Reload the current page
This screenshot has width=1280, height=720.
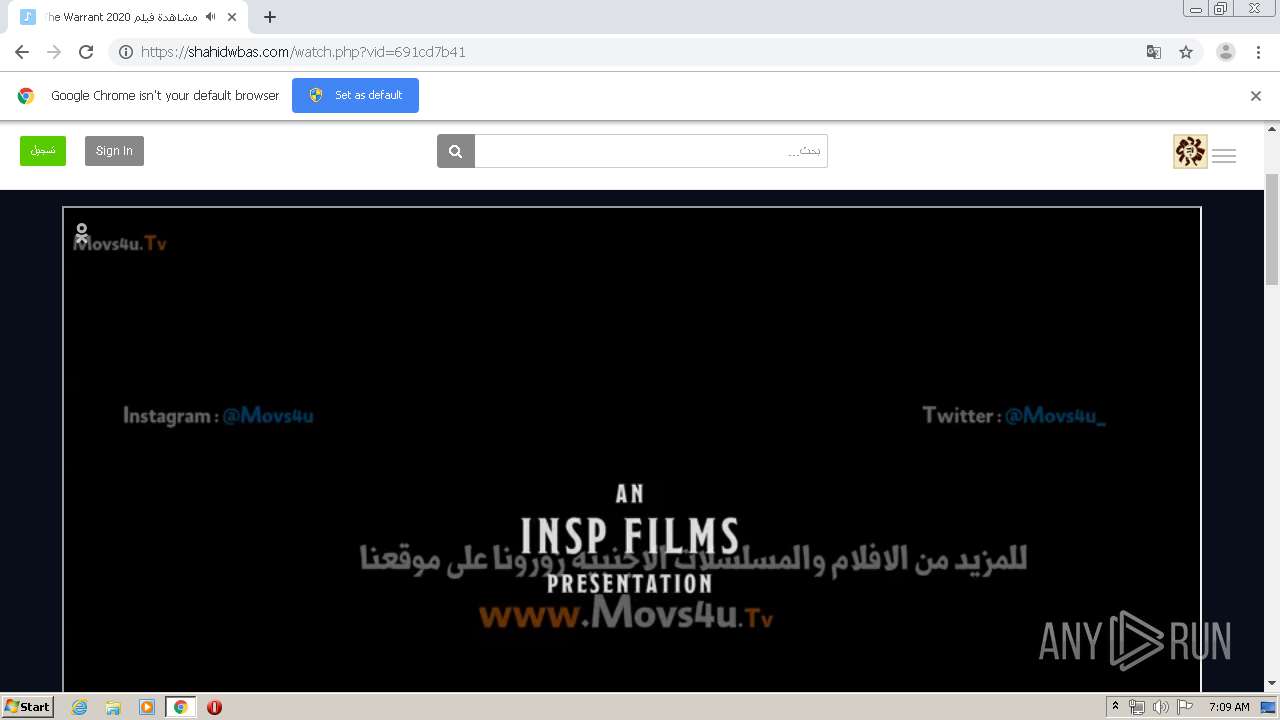(x=86, y=52)
